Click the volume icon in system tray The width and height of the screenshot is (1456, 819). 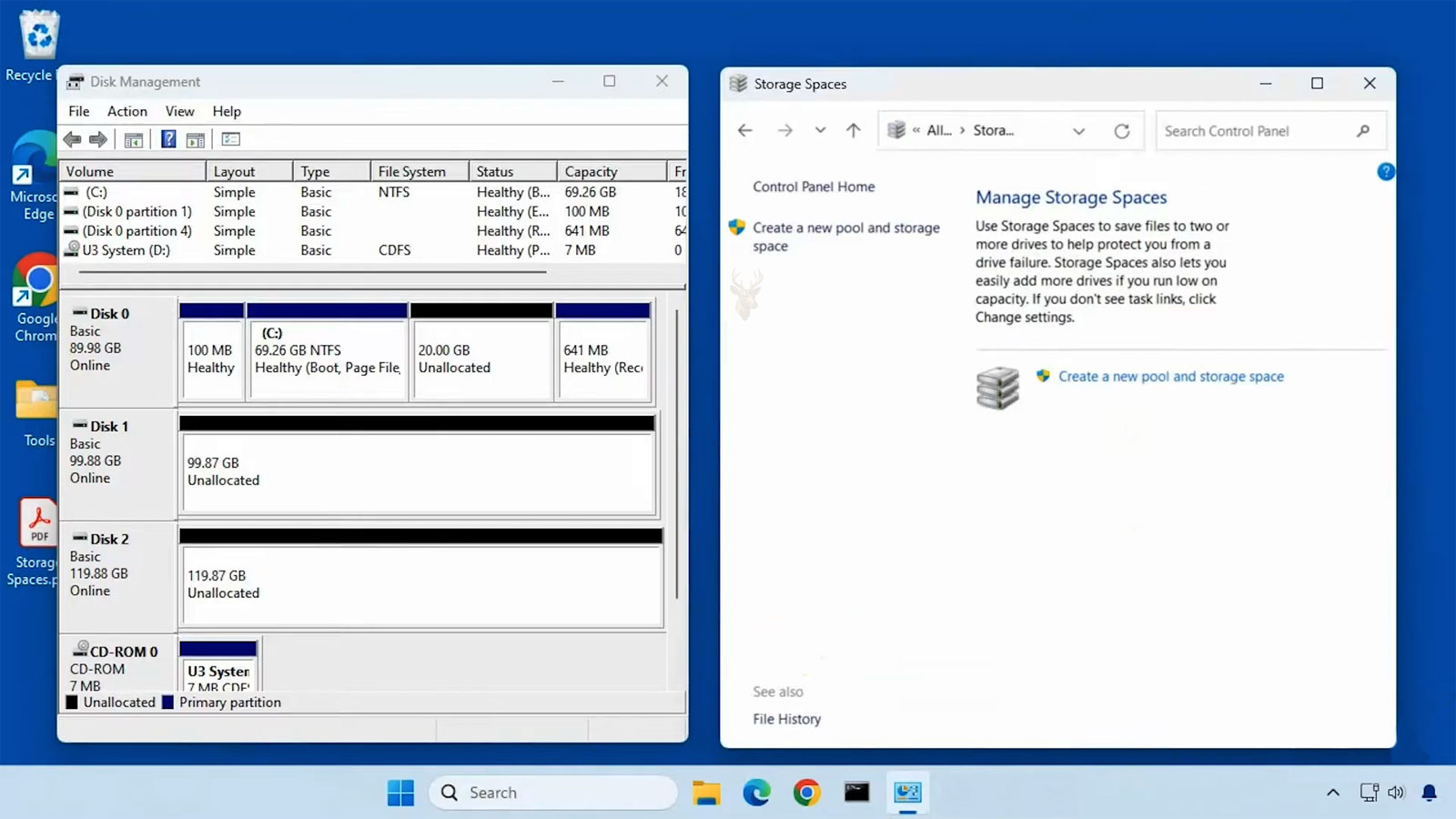coord(1397,793)
